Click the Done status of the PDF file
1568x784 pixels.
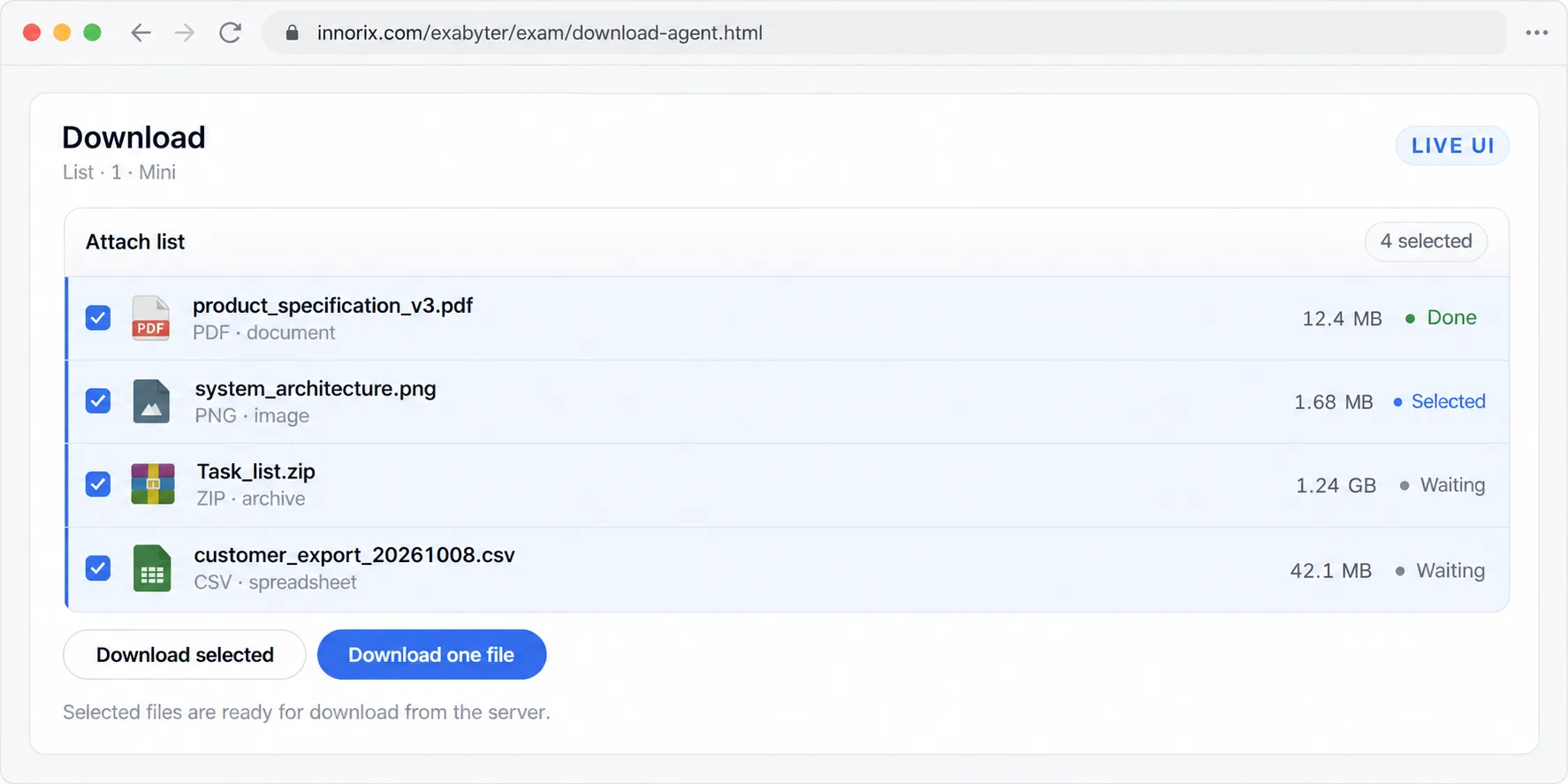(x=1441, y=318)
